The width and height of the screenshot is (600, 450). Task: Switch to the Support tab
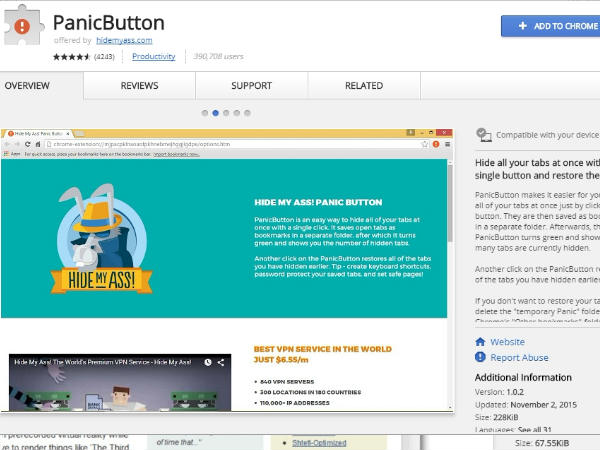[x=251, y=86]
